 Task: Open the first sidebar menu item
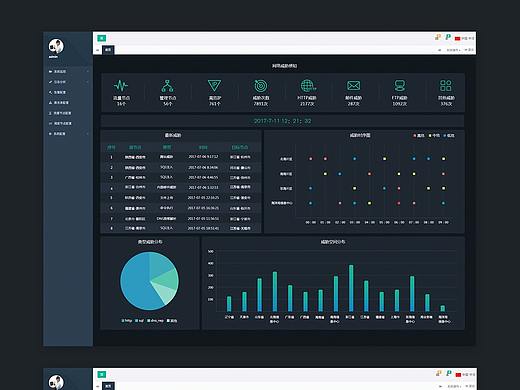pyautogui.click(x=68, y=72)
